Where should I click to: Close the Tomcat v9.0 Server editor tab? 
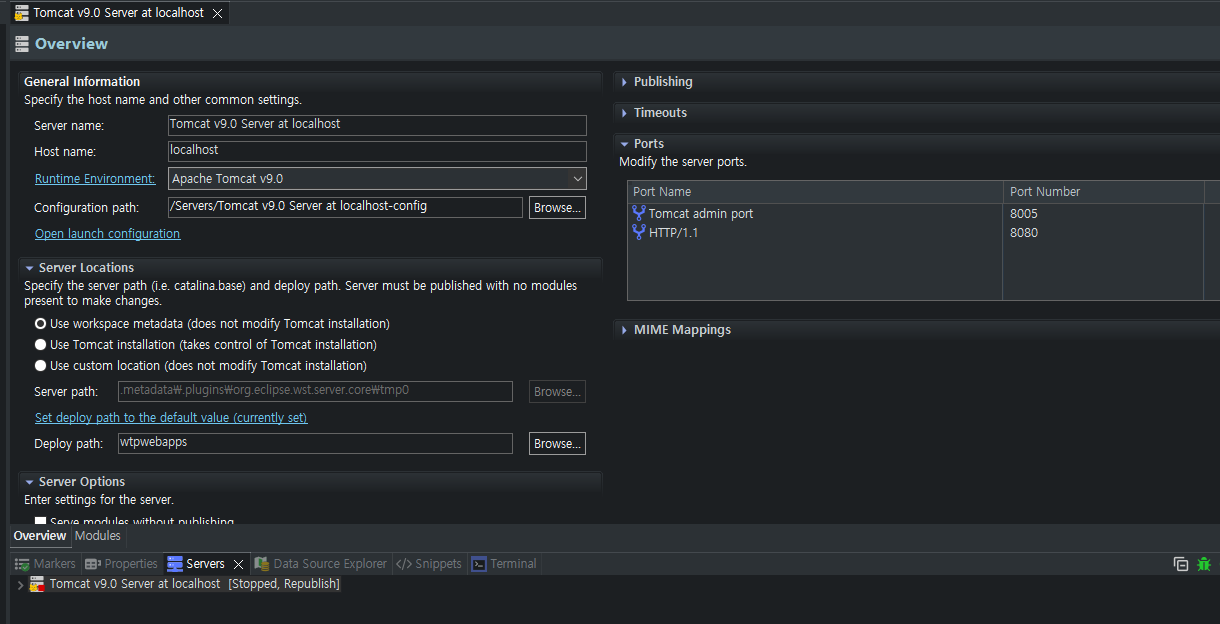pyautogui.click(x=217, y=13)
